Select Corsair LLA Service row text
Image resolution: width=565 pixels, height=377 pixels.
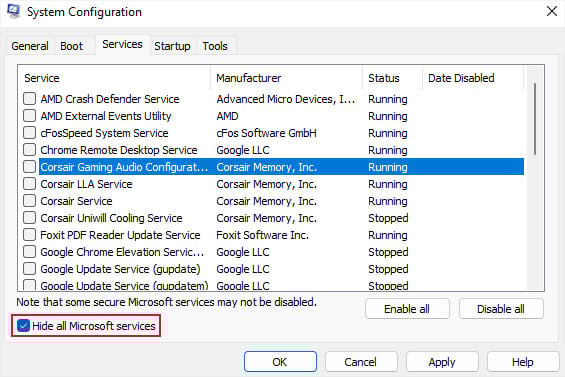[x=86, y=184]
